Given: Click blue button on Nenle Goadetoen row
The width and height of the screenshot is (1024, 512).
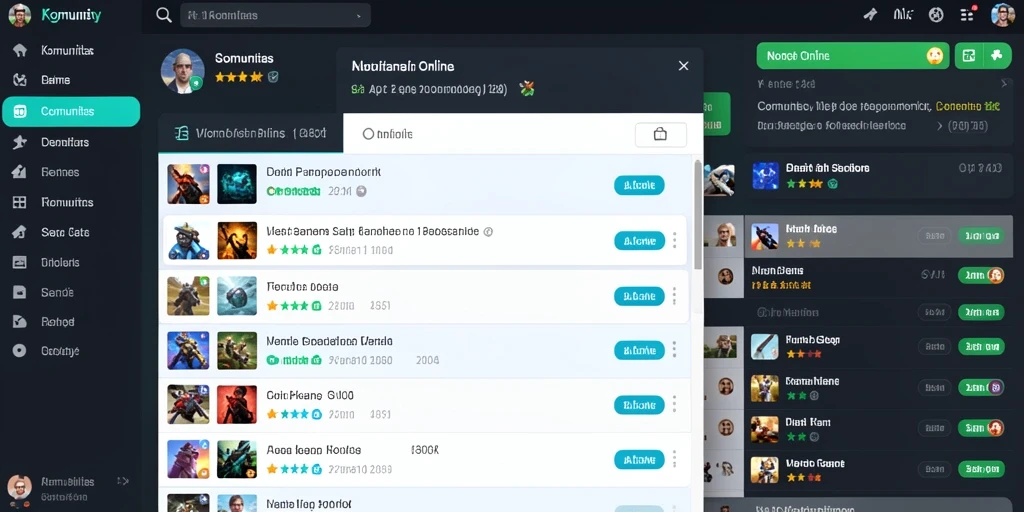Looking at the screenshot, I should click(639, 350).
